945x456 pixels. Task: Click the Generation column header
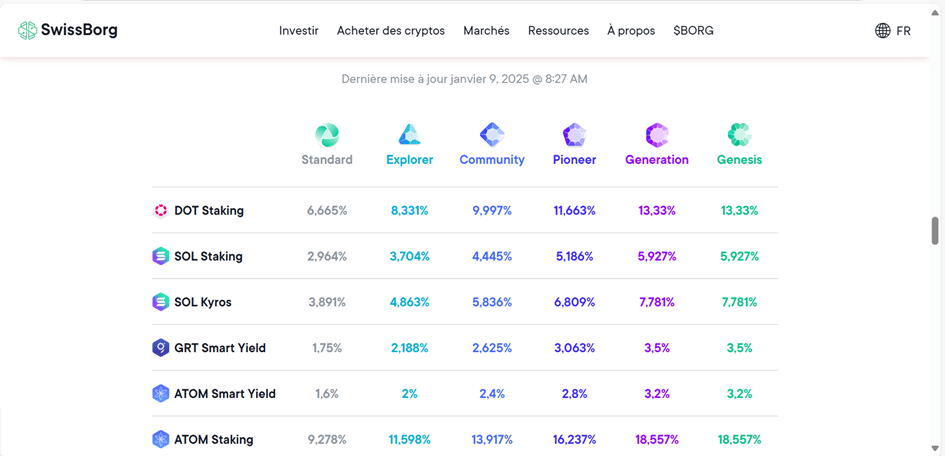[x=657, y=160]
